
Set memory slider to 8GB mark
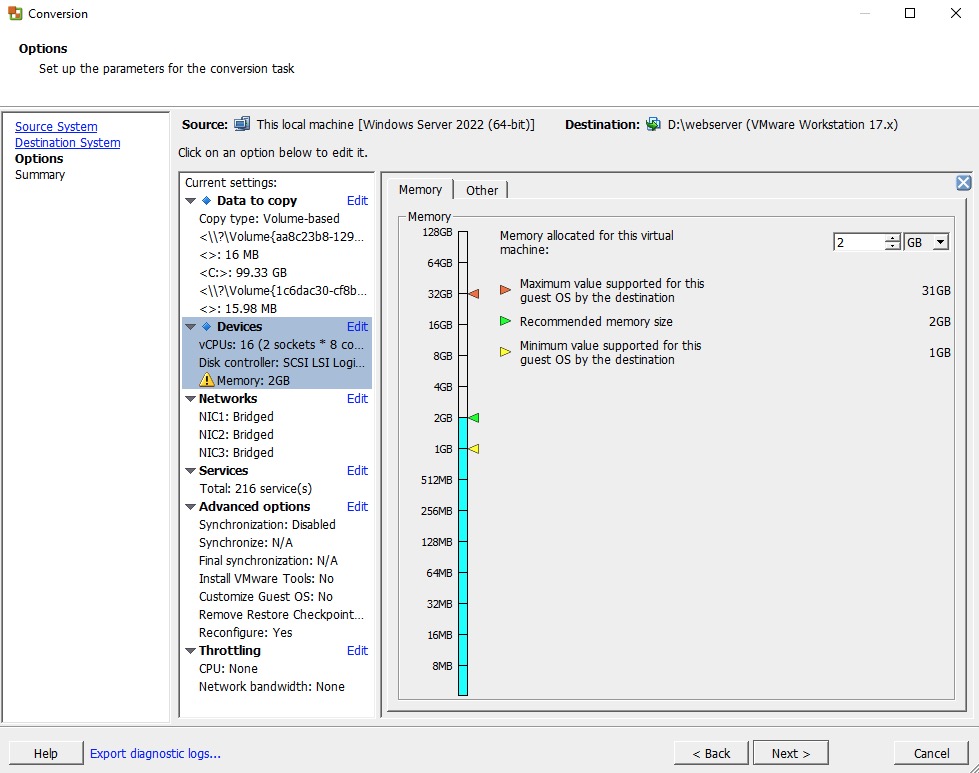point(463,356)
